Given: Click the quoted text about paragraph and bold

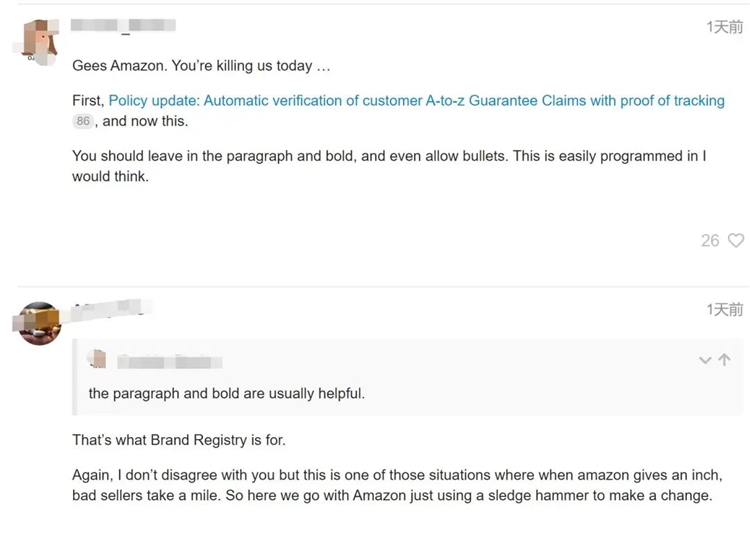Looking at the screenshot, I should (226, 393).
